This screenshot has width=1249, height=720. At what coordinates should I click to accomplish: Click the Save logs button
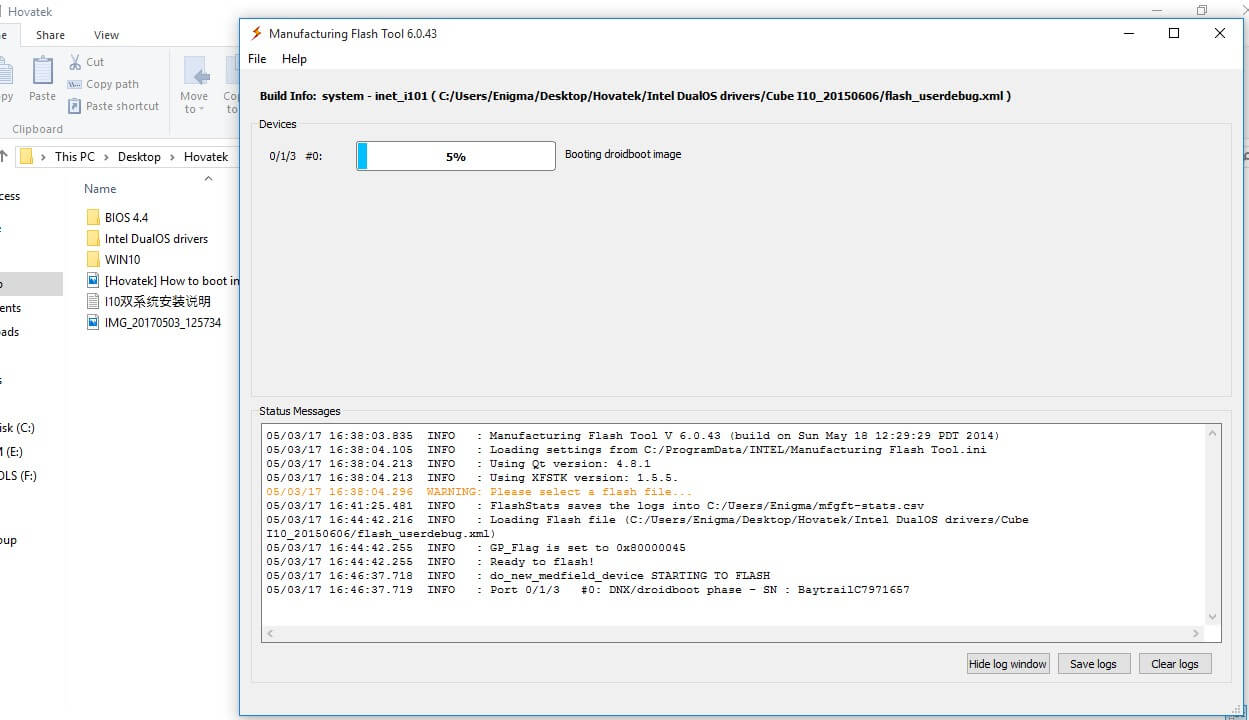click(1093, 663)
